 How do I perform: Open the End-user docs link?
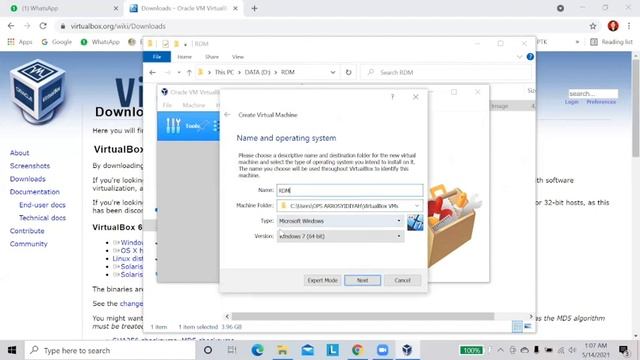[42, 205]
